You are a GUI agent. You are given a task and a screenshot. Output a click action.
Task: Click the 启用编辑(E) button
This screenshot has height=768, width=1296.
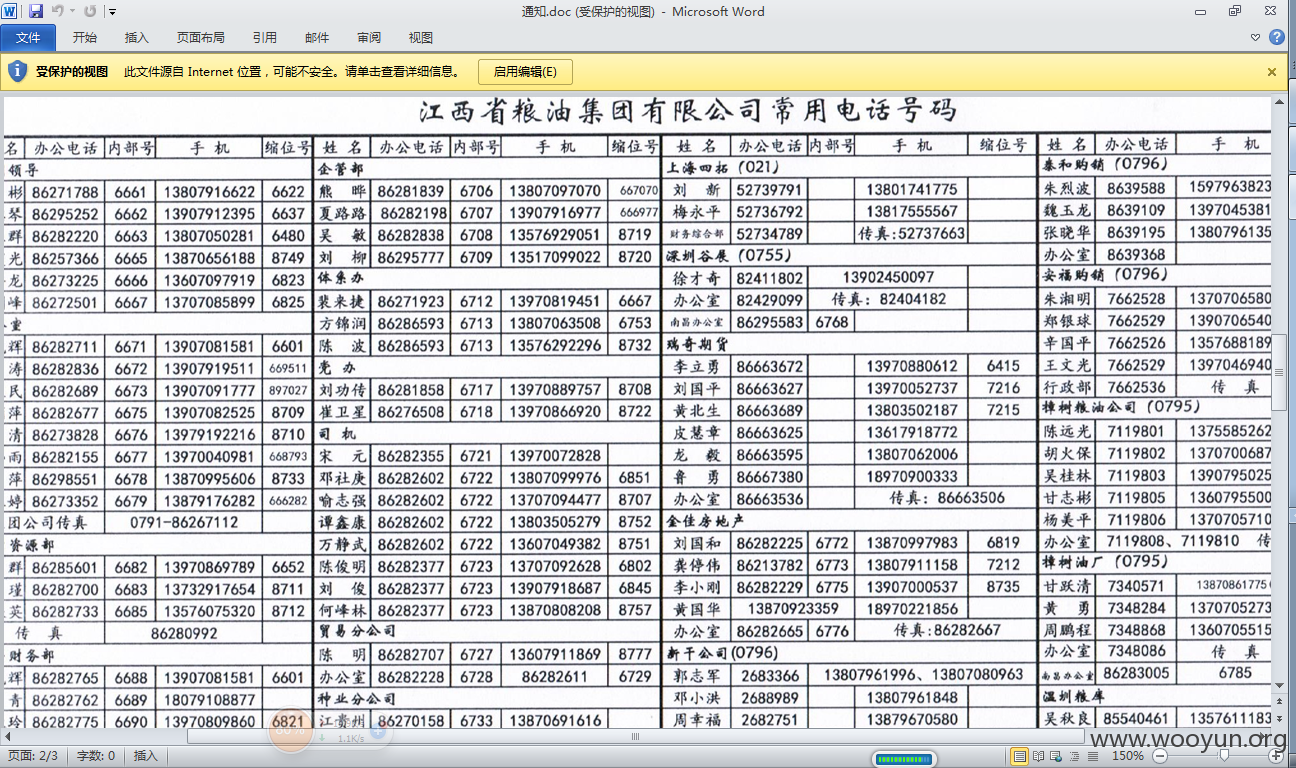coord(525,72)
